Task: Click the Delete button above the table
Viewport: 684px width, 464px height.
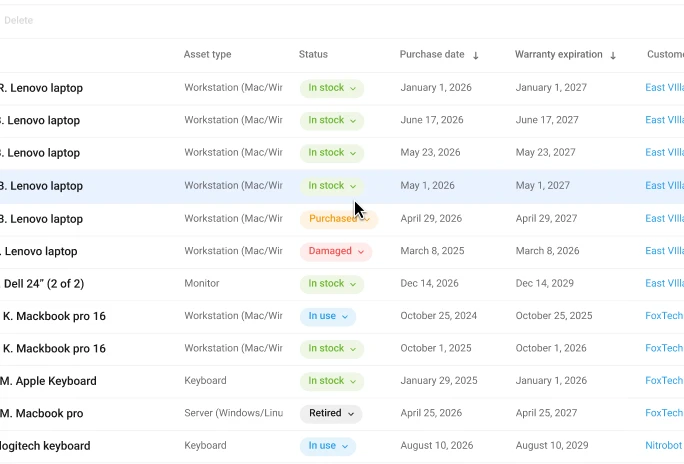Action: point(18,20)
